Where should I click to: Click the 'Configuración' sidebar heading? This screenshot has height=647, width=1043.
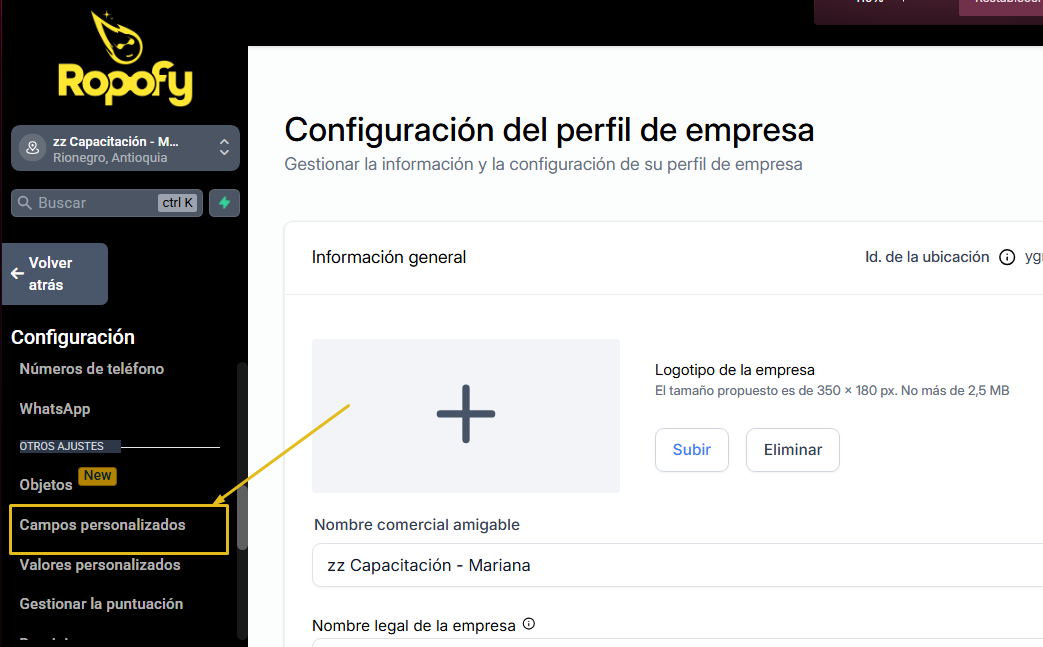coord(73,337)
